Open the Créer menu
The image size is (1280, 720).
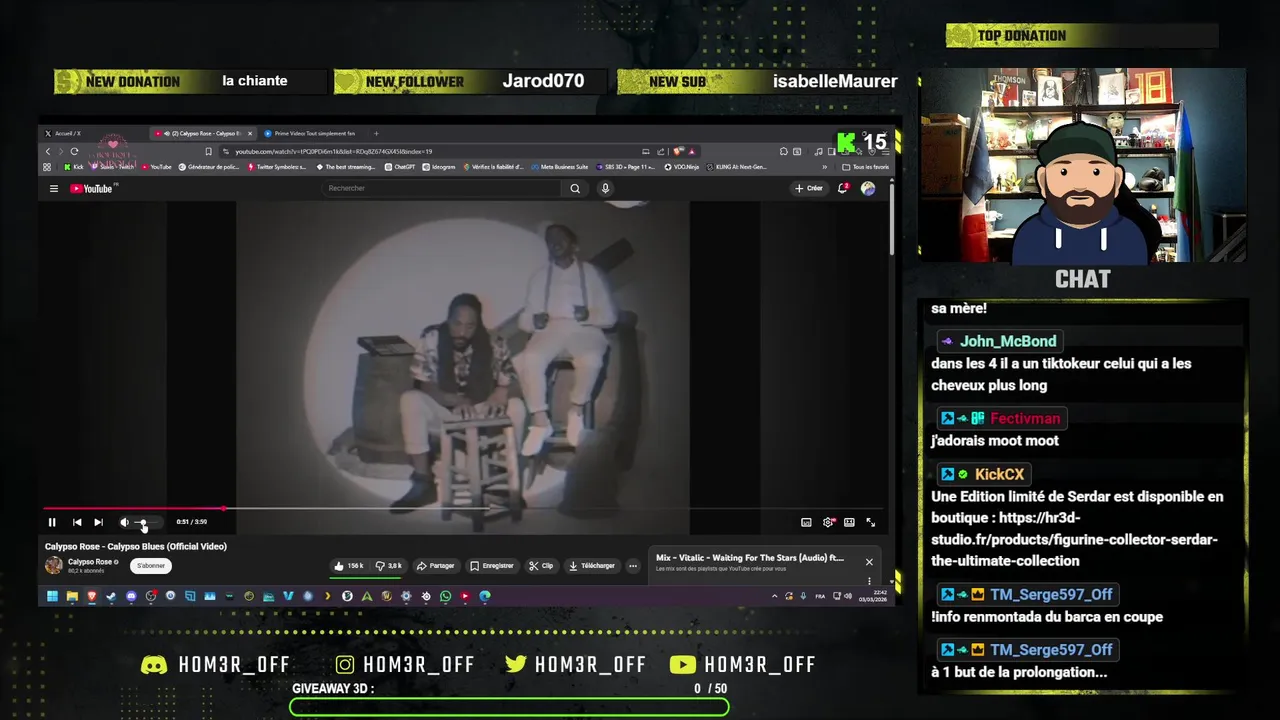coord(809,188)
